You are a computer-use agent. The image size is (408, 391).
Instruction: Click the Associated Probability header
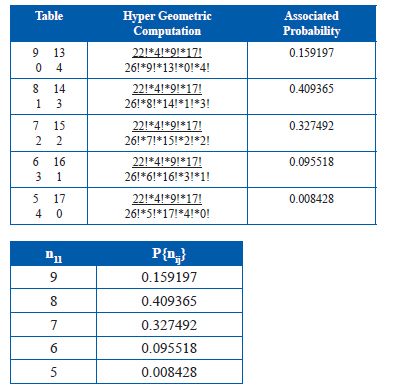(x=312, y=23)
